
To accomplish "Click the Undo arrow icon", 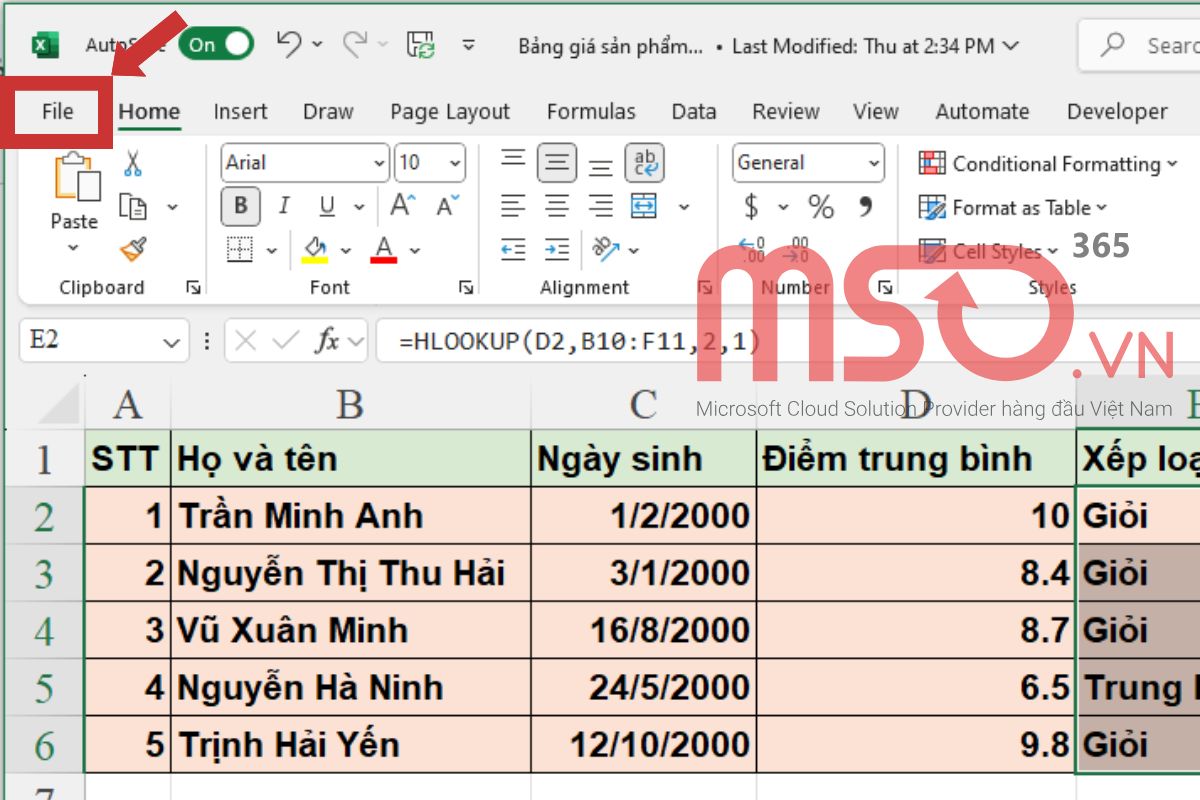I will click(x=289, y=43).
